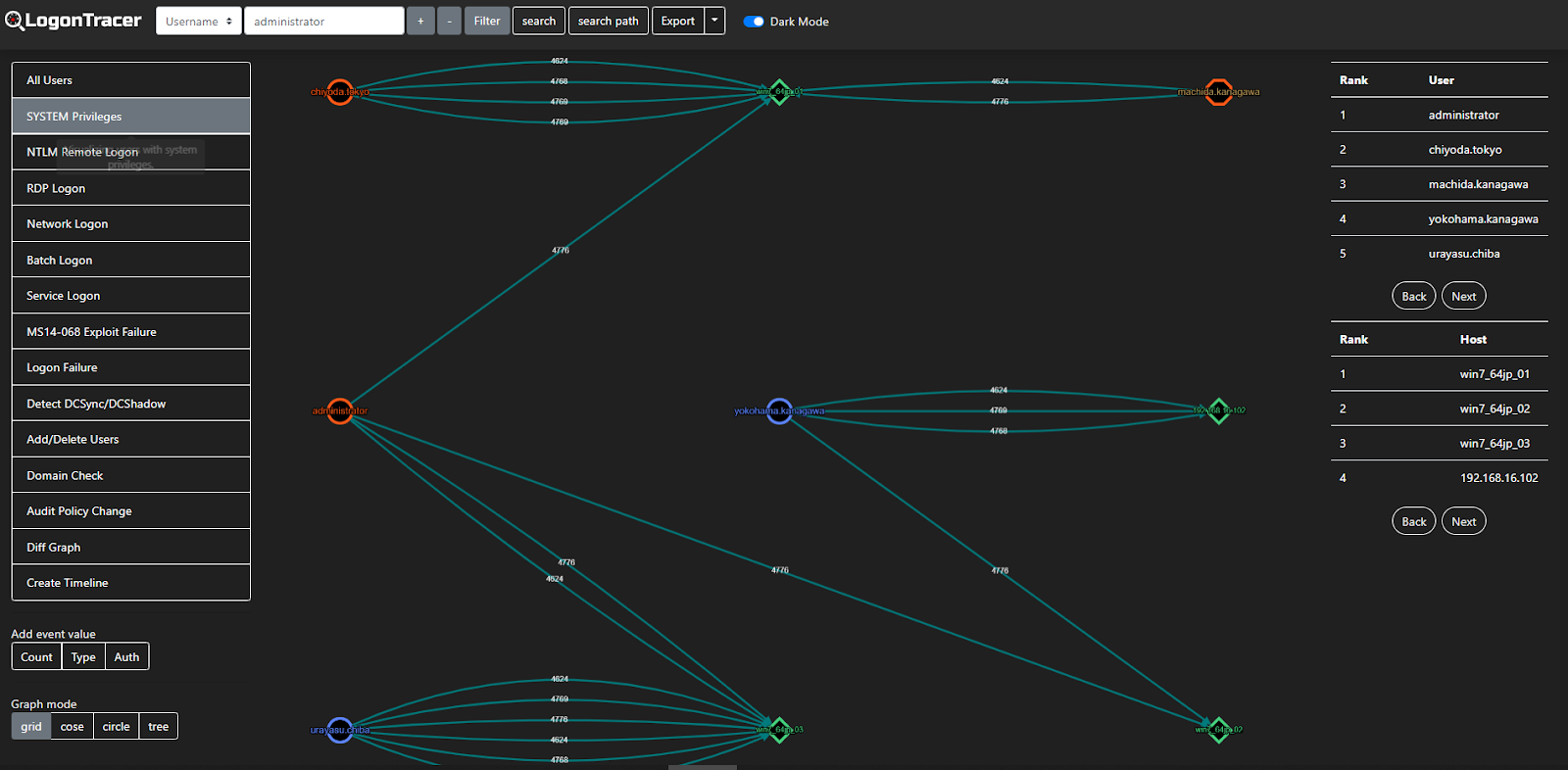
Task: Switch graph mode to cose
Action: pos(73,726)
